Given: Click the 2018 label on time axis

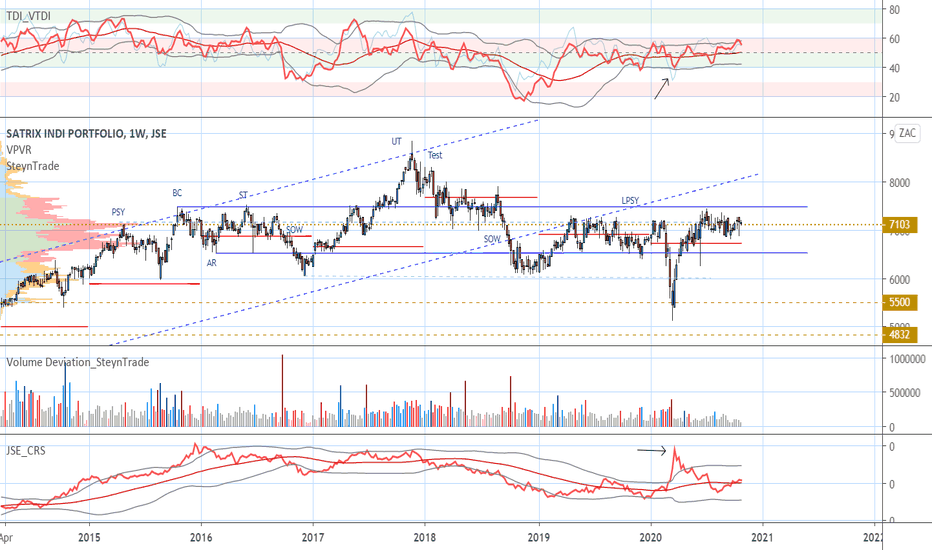Looking at the screenshot, I should point(424,538).
